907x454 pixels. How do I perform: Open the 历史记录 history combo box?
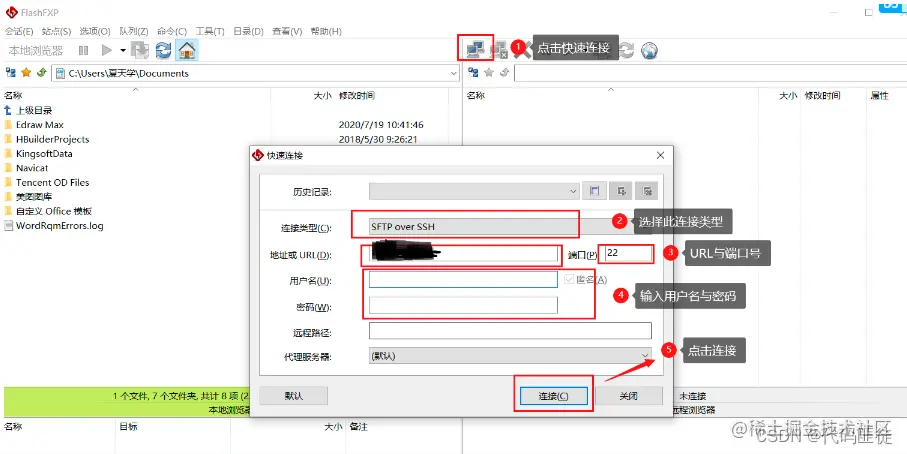(x=474, y=191)
